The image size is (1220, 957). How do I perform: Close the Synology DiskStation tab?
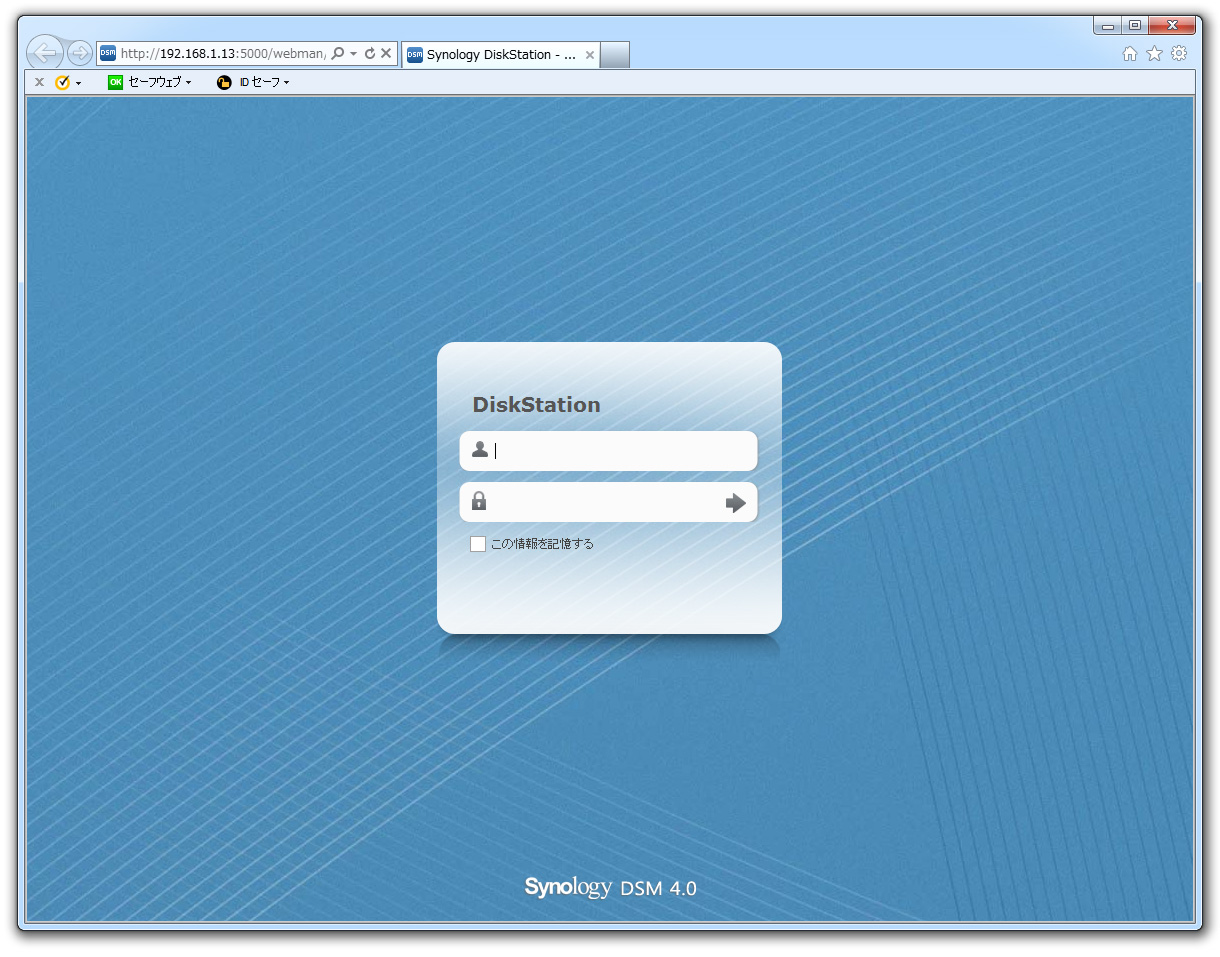(x=590, y=55)
